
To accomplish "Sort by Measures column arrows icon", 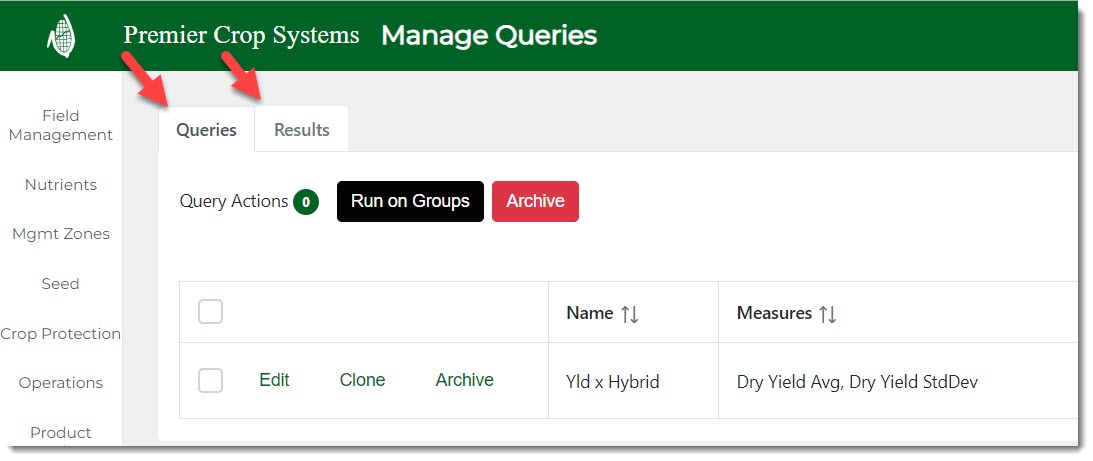I will tap(827, 314).
